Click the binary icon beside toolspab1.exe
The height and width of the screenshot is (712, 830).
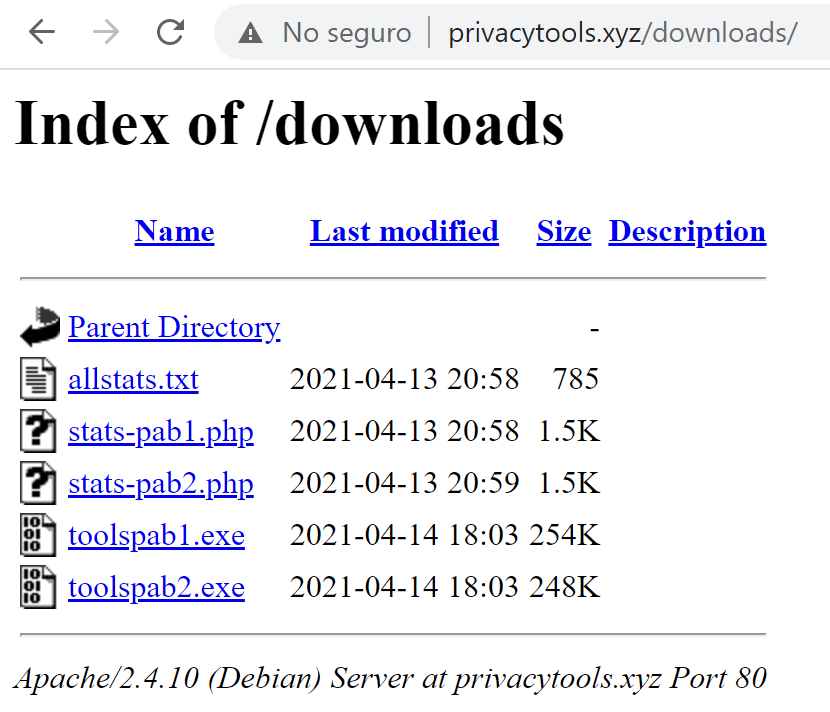[x=38, y=535]
